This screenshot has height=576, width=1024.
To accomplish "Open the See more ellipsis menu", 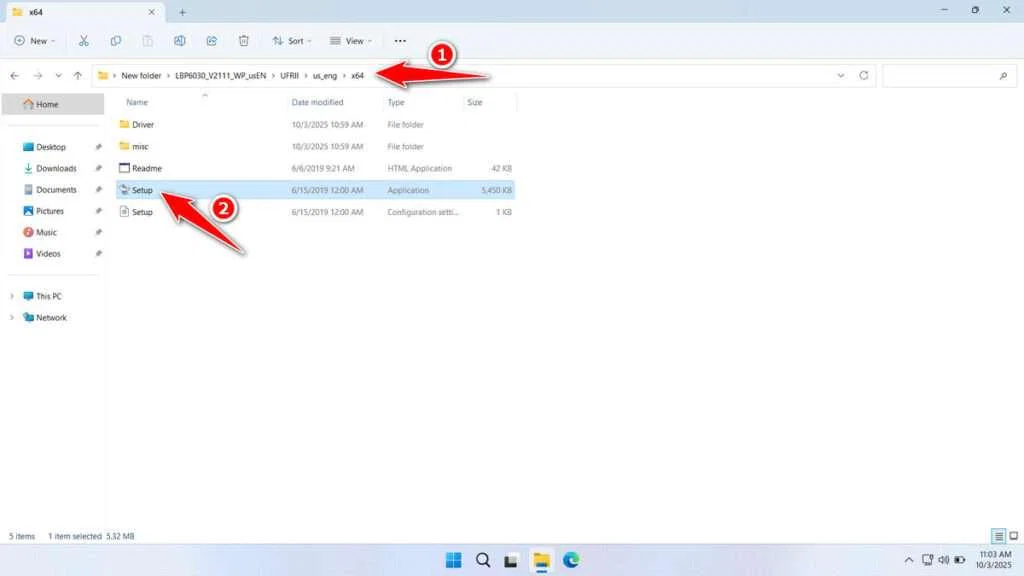I will (400, 41).
